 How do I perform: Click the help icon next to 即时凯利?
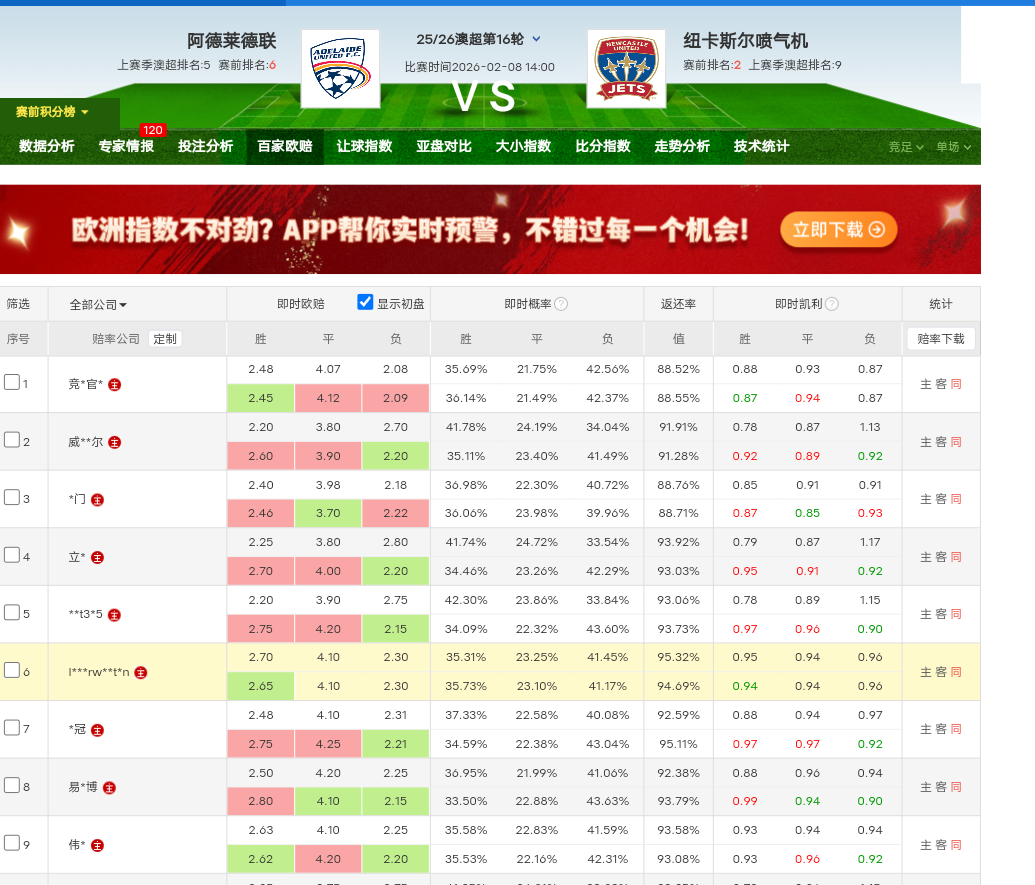[x=831, y=304]
